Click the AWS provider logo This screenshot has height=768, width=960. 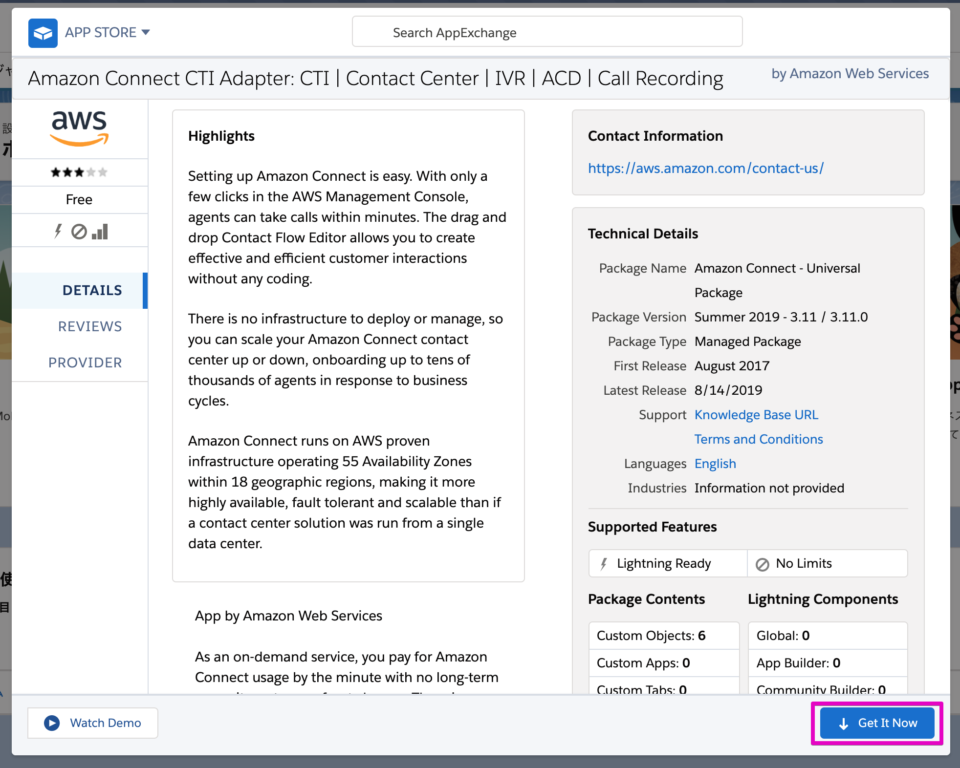pos(79,127)
